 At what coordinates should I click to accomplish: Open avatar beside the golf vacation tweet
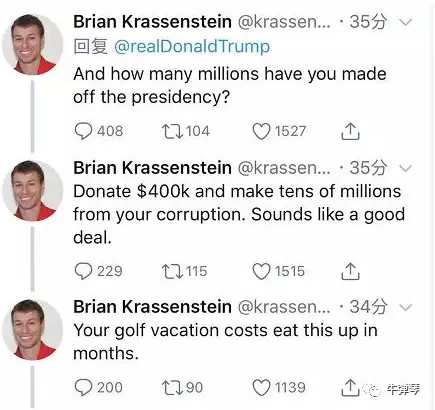pyautogui.click(x=32, y=330)
